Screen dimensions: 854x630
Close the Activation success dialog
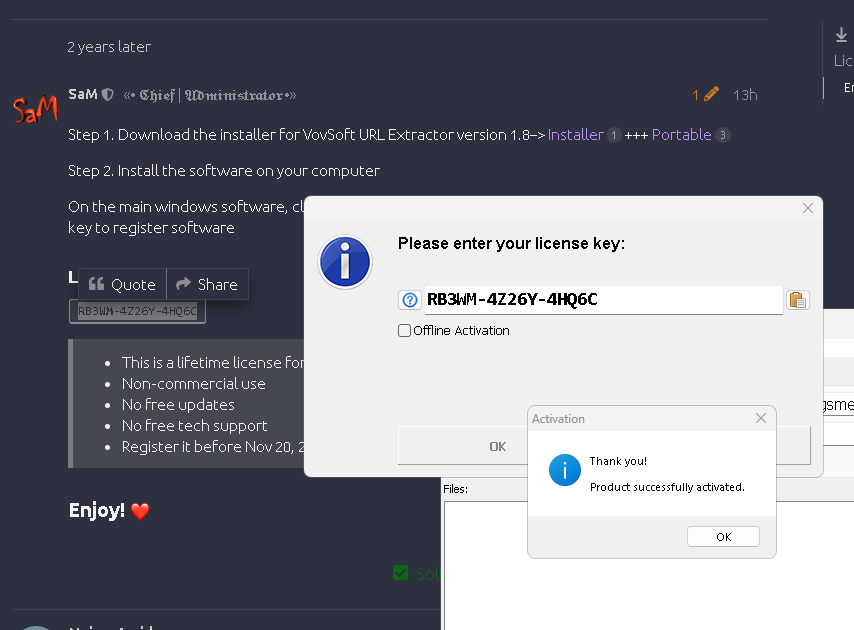(761, 419)
